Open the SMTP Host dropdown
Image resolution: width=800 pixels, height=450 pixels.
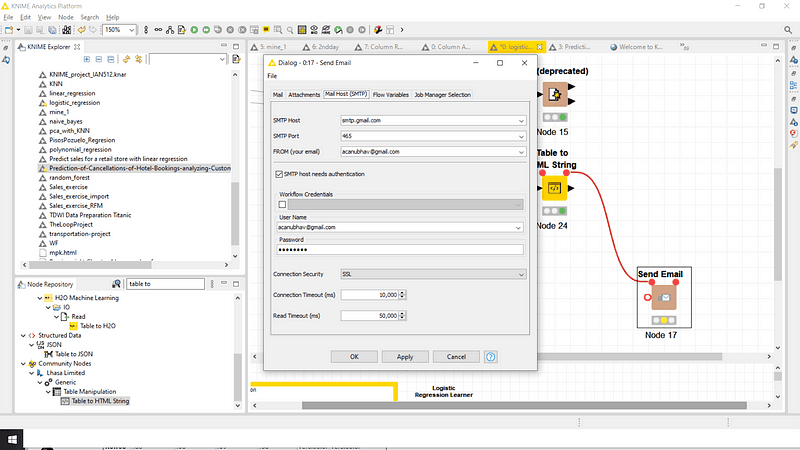tap(521, 121)
